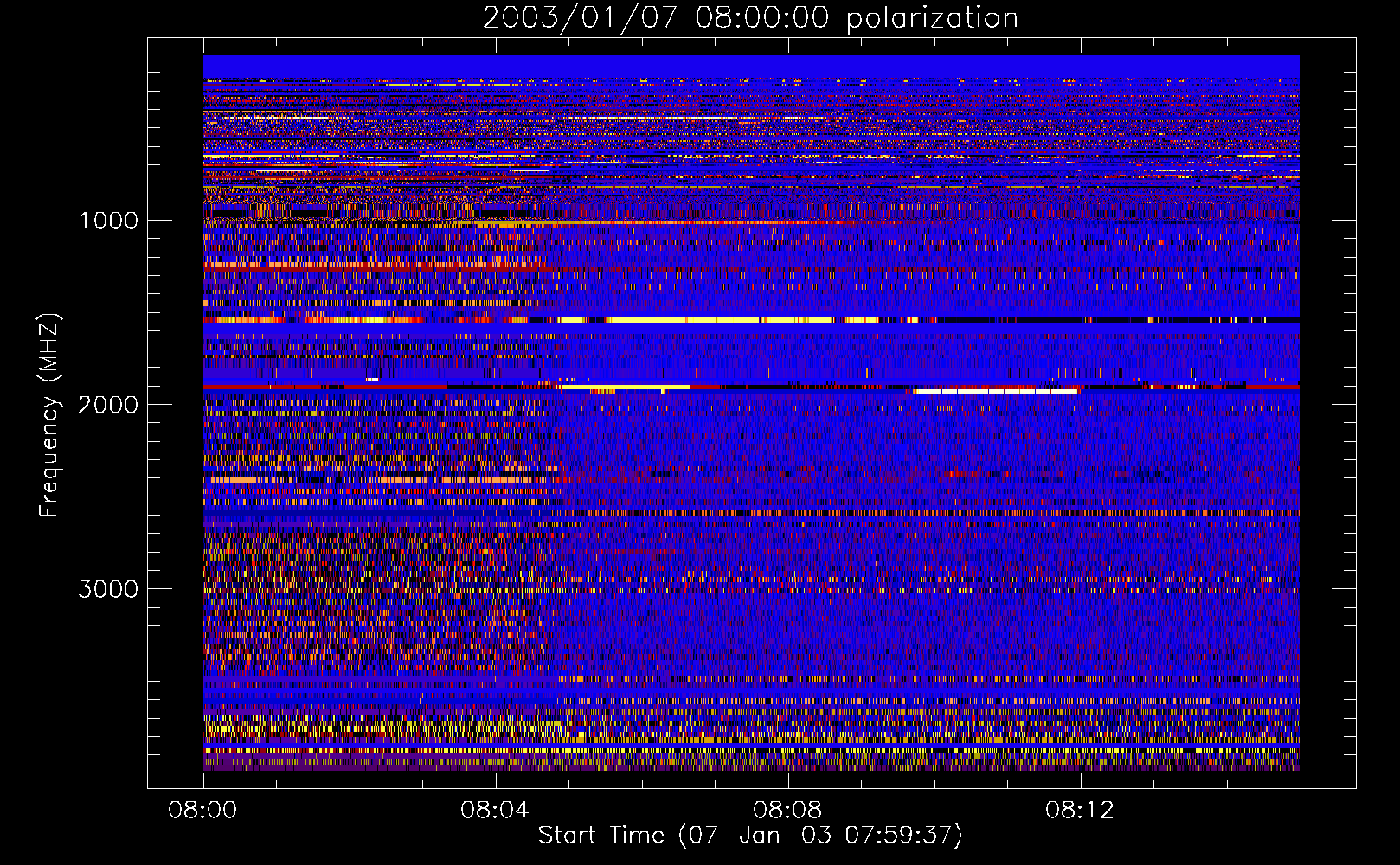Click the 08:04 time tick label
This screenshot has height=865, width=1400.
495,811
